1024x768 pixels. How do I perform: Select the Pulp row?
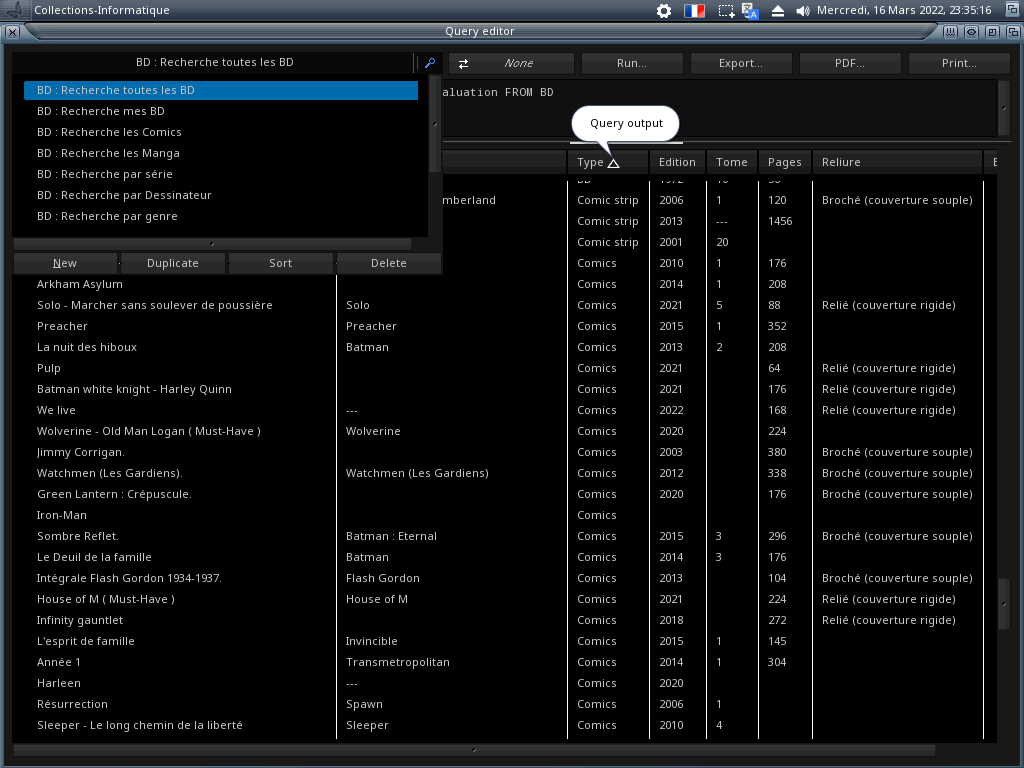coord(504,368)
